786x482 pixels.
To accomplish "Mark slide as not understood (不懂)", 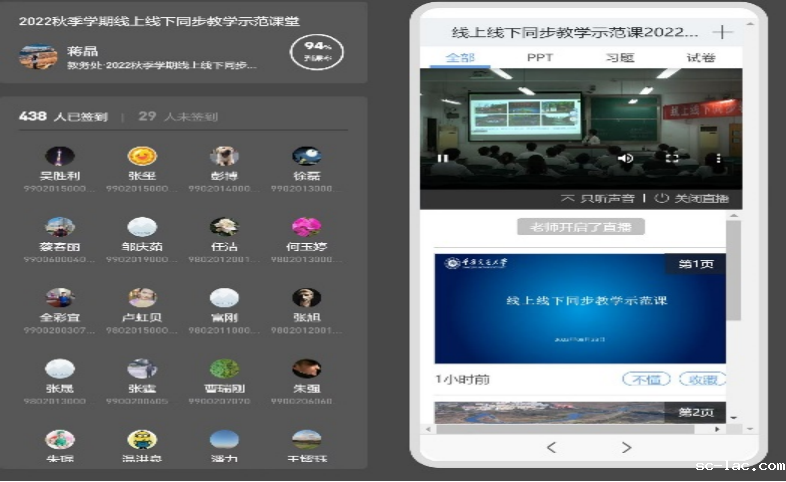I will (646, 380).
